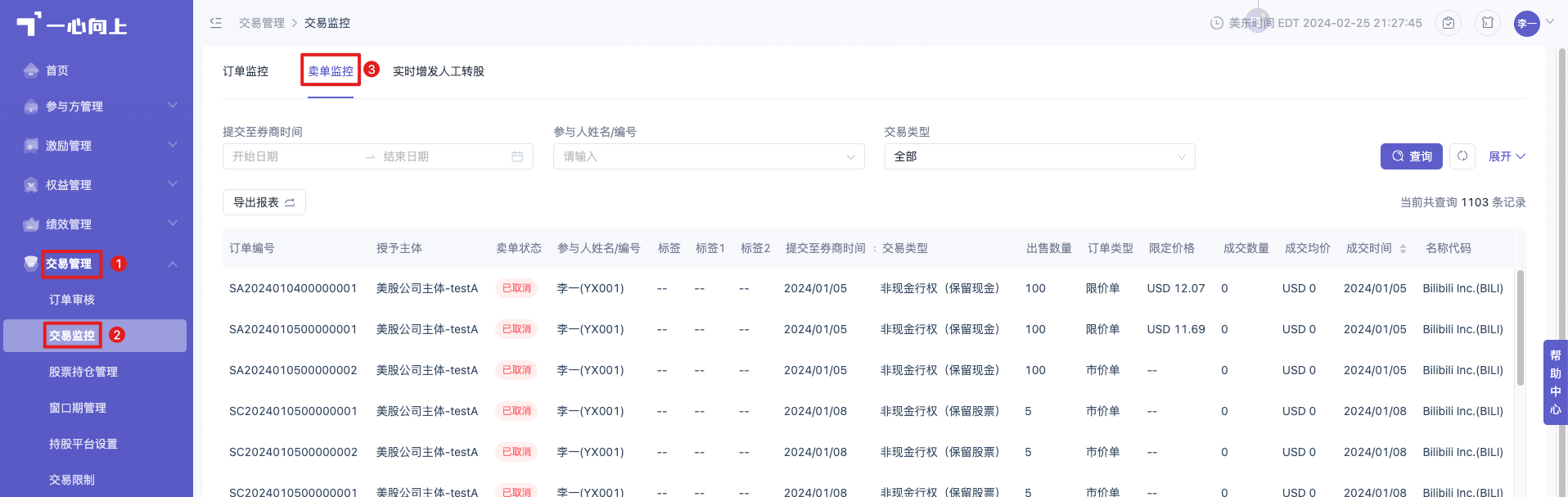Open 交易监控 in the sidebar

click(x=95, y=336)
